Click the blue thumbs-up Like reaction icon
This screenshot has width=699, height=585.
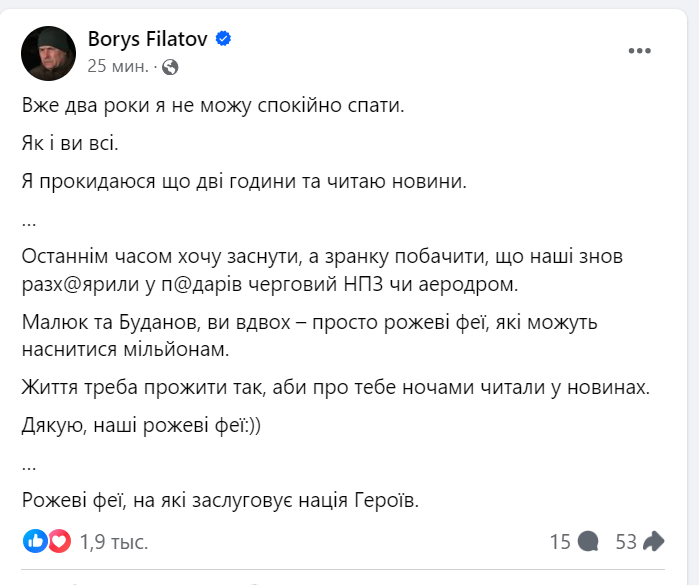pos(35,541)
